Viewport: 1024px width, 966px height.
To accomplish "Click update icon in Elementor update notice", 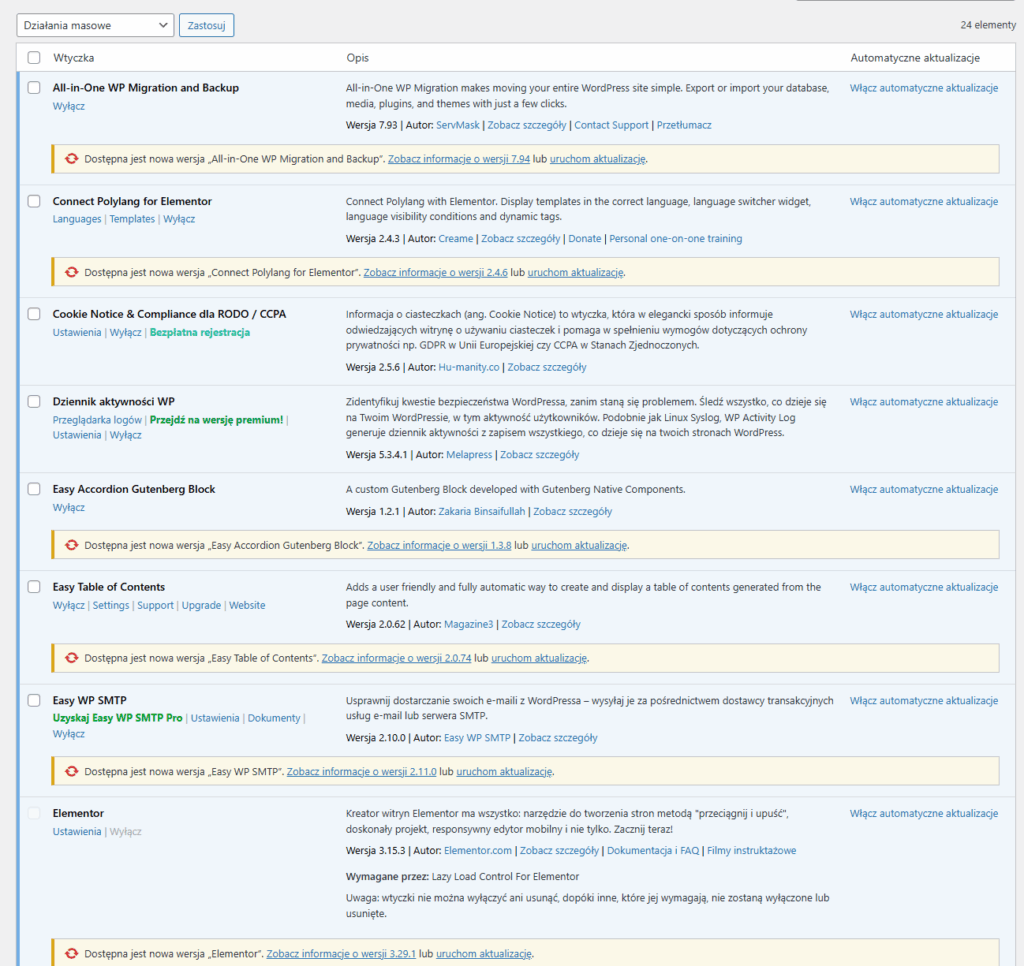I will click(x=71, y=954).
